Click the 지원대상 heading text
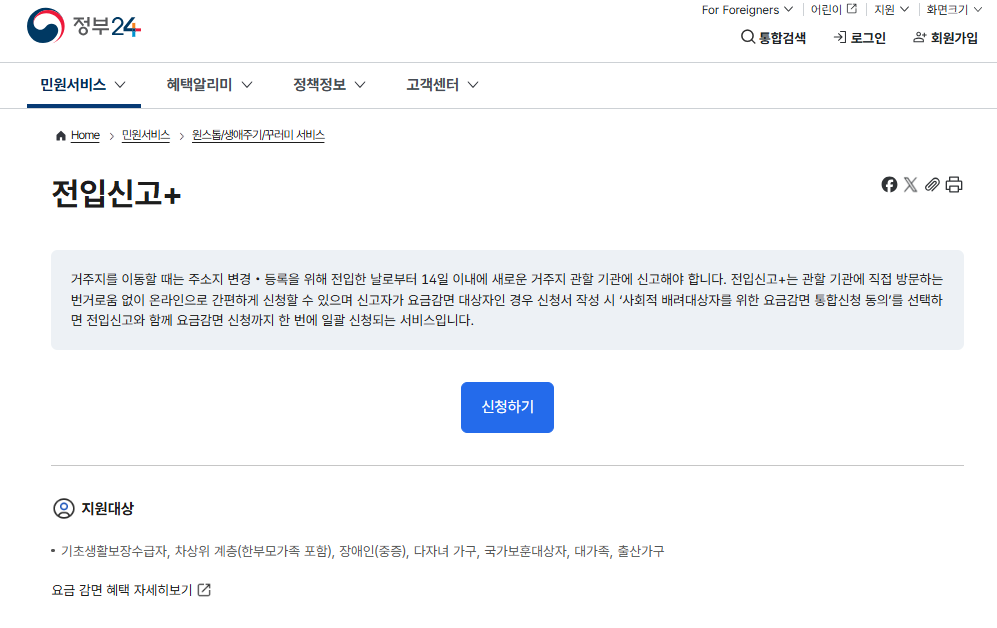The image size is (997, 628). pyautogui.click(x=107, y=509)
